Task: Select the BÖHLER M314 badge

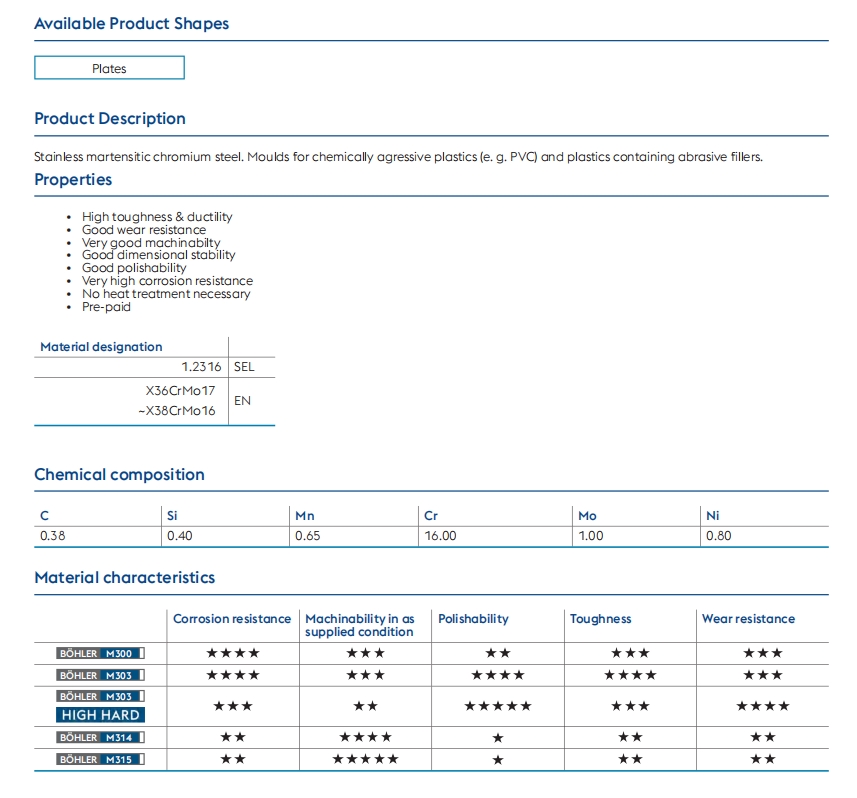Action: tap(100, 737)
